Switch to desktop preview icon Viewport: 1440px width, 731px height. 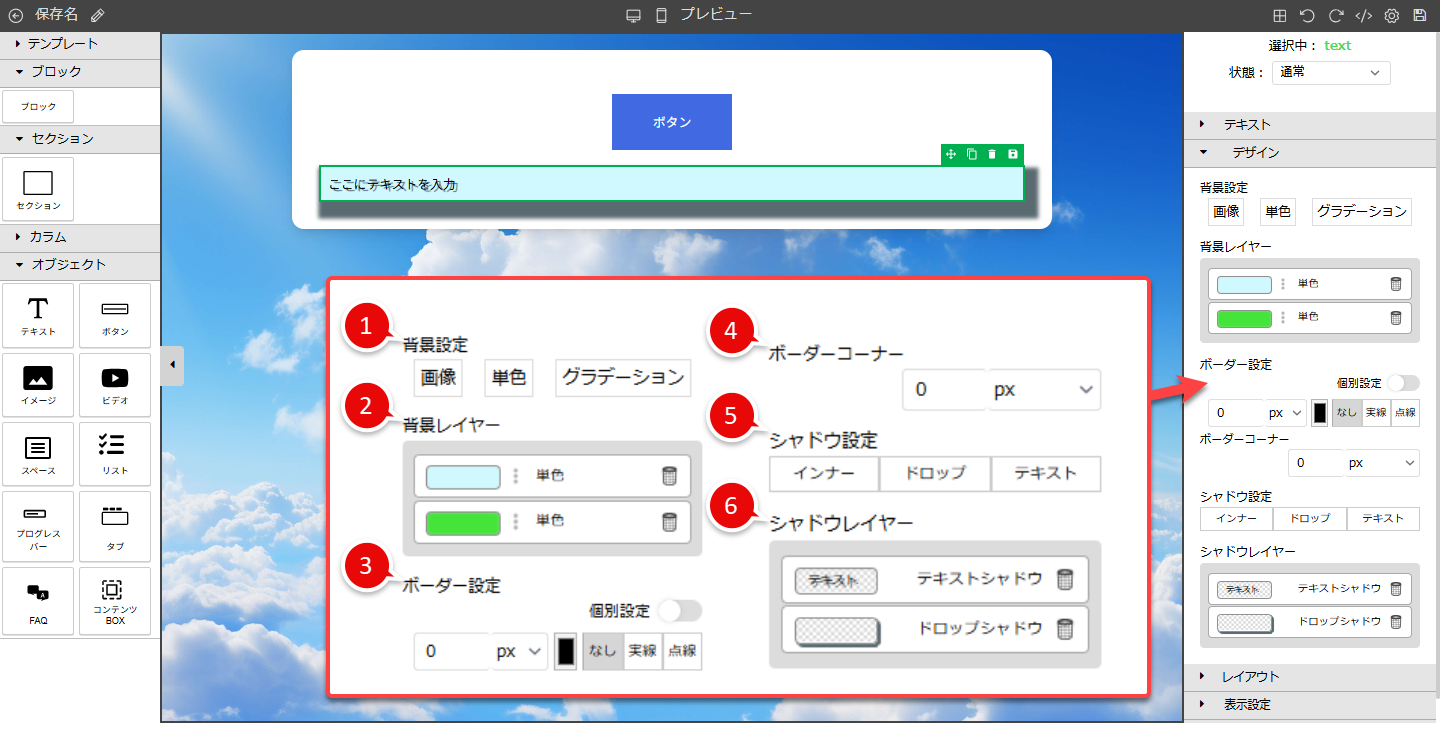click(x=632, y=16)
